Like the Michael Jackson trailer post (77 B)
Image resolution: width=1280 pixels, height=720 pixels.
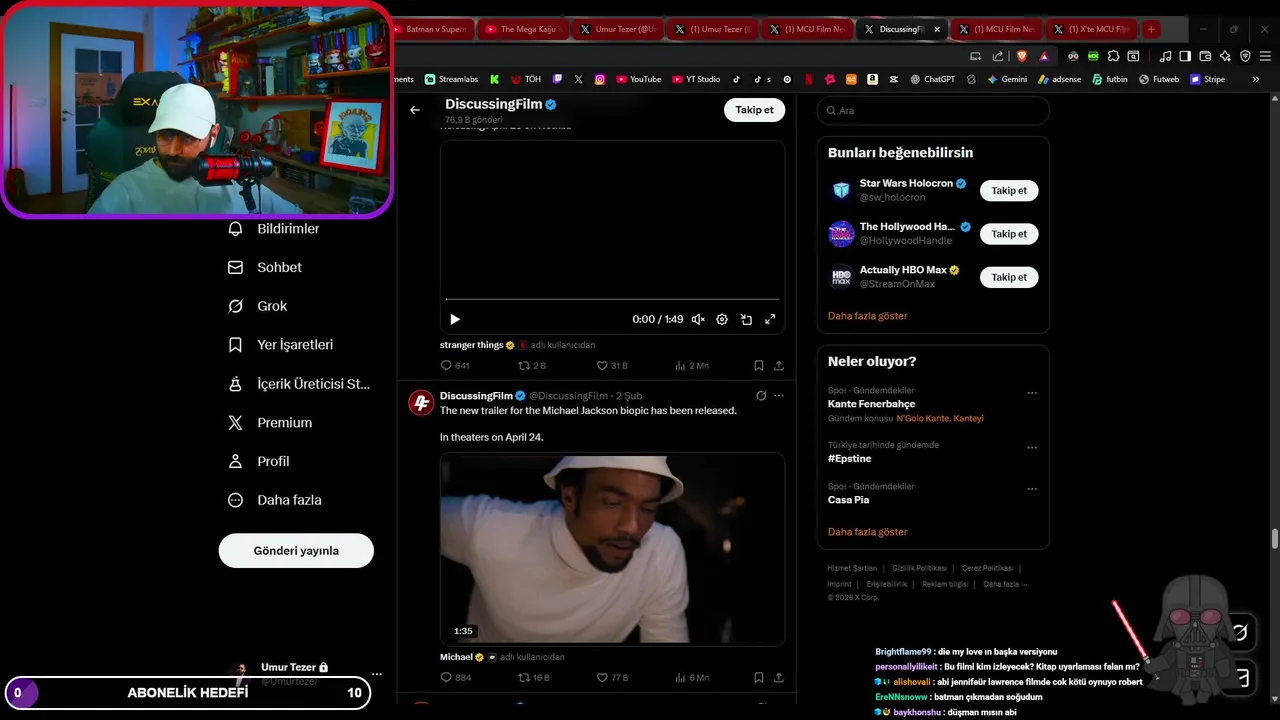(x=612, y=677)
